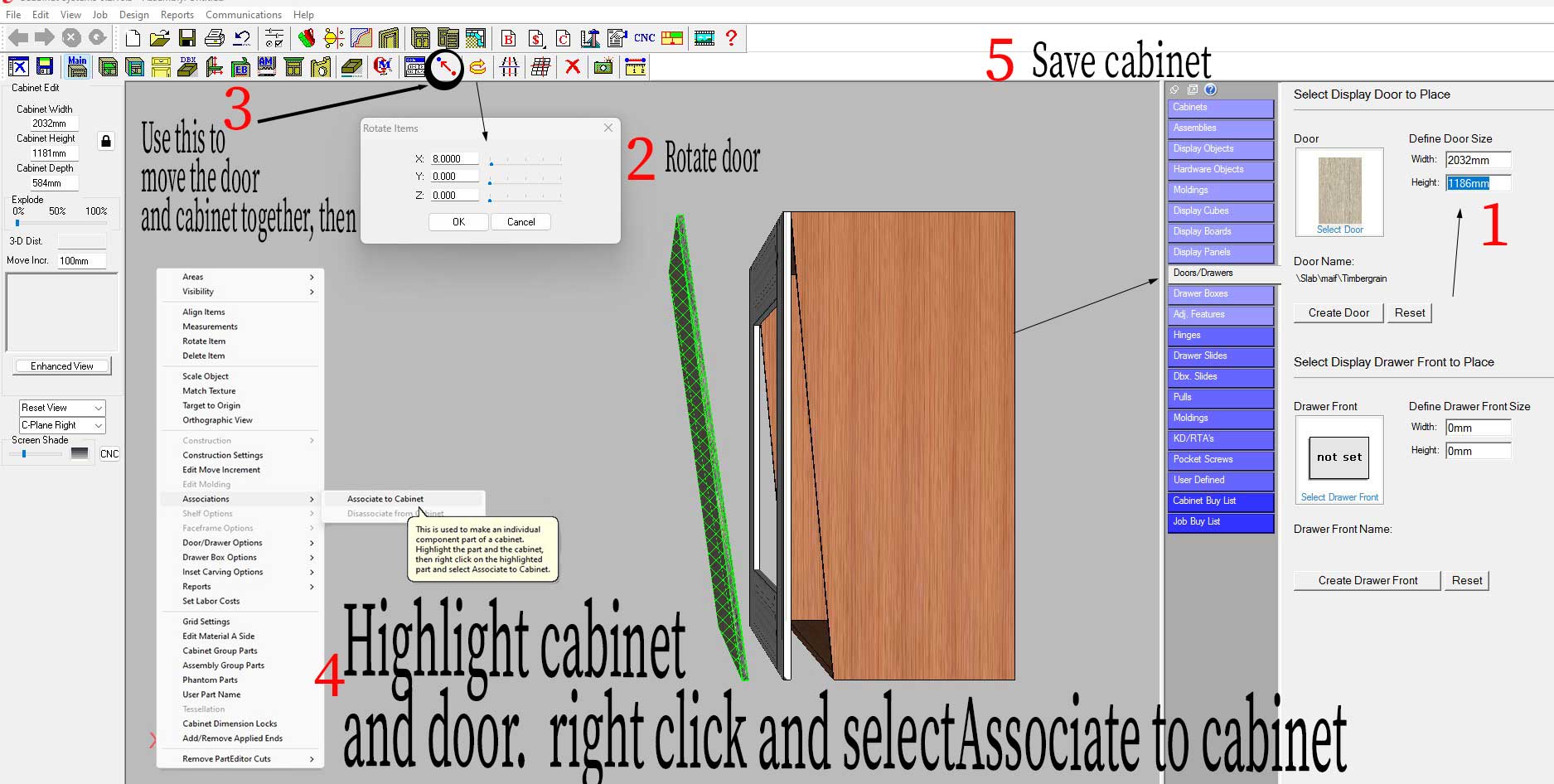Open the Reset View dropdown

(x=62, y=408)
